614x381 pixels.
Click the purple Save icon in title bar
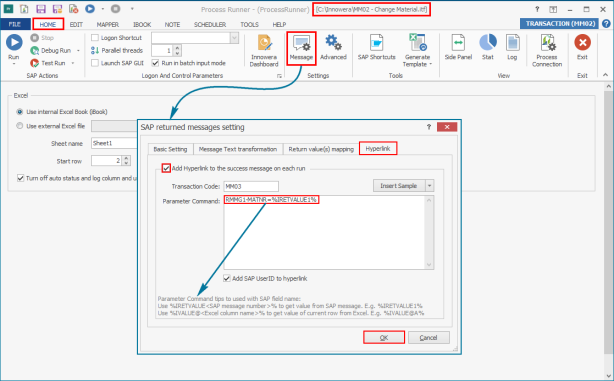tap(41, 9)
